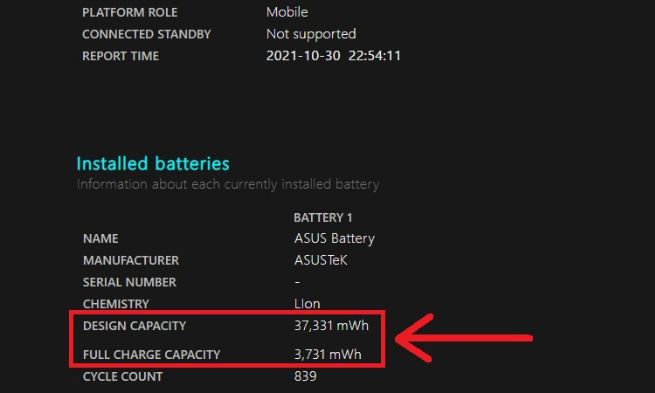The image size is (655, 393).
Task: Select the Installed batteries heading
Action: (153, 163)
